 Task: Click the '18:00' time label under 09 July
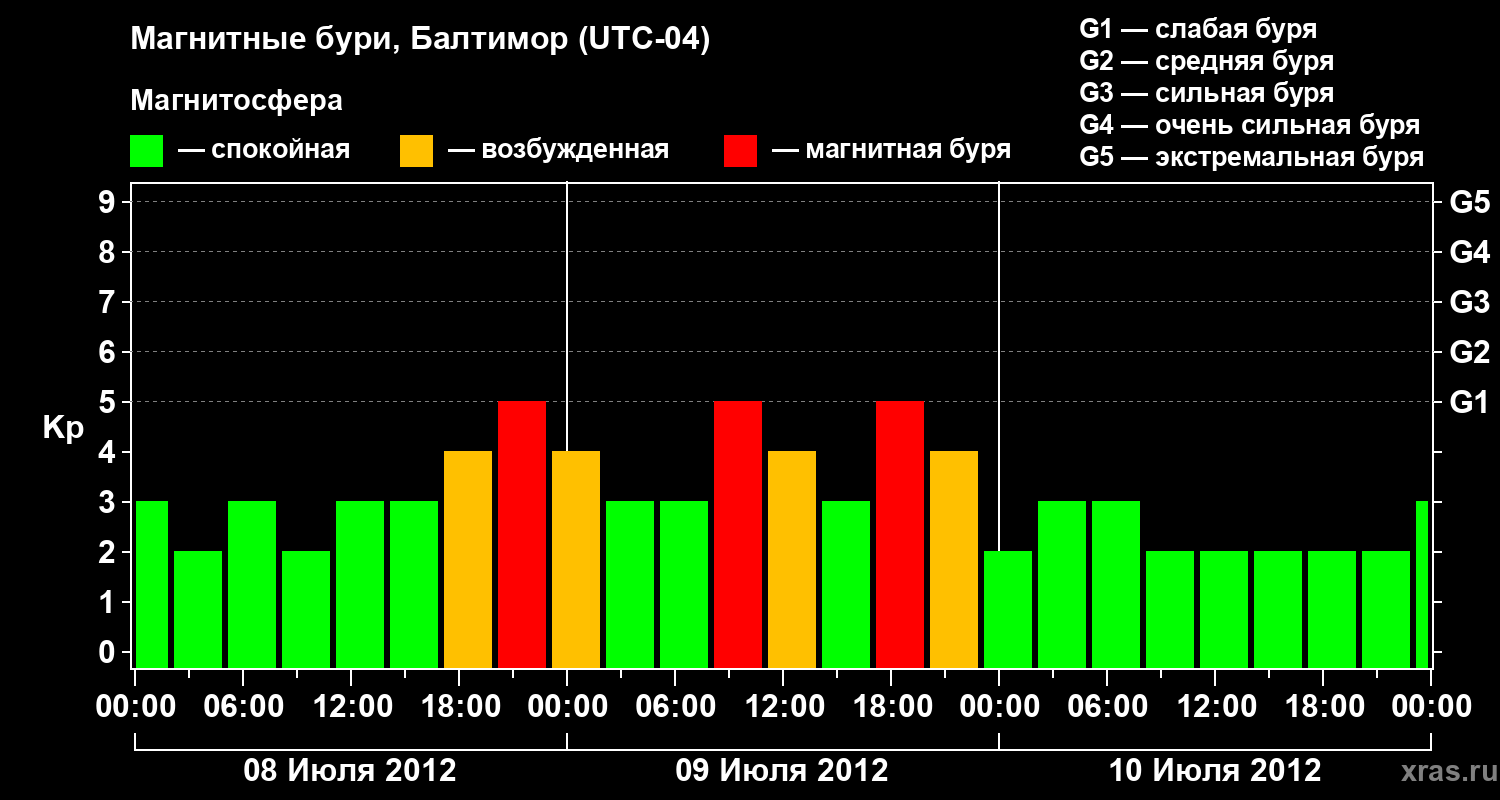[892, 707]
